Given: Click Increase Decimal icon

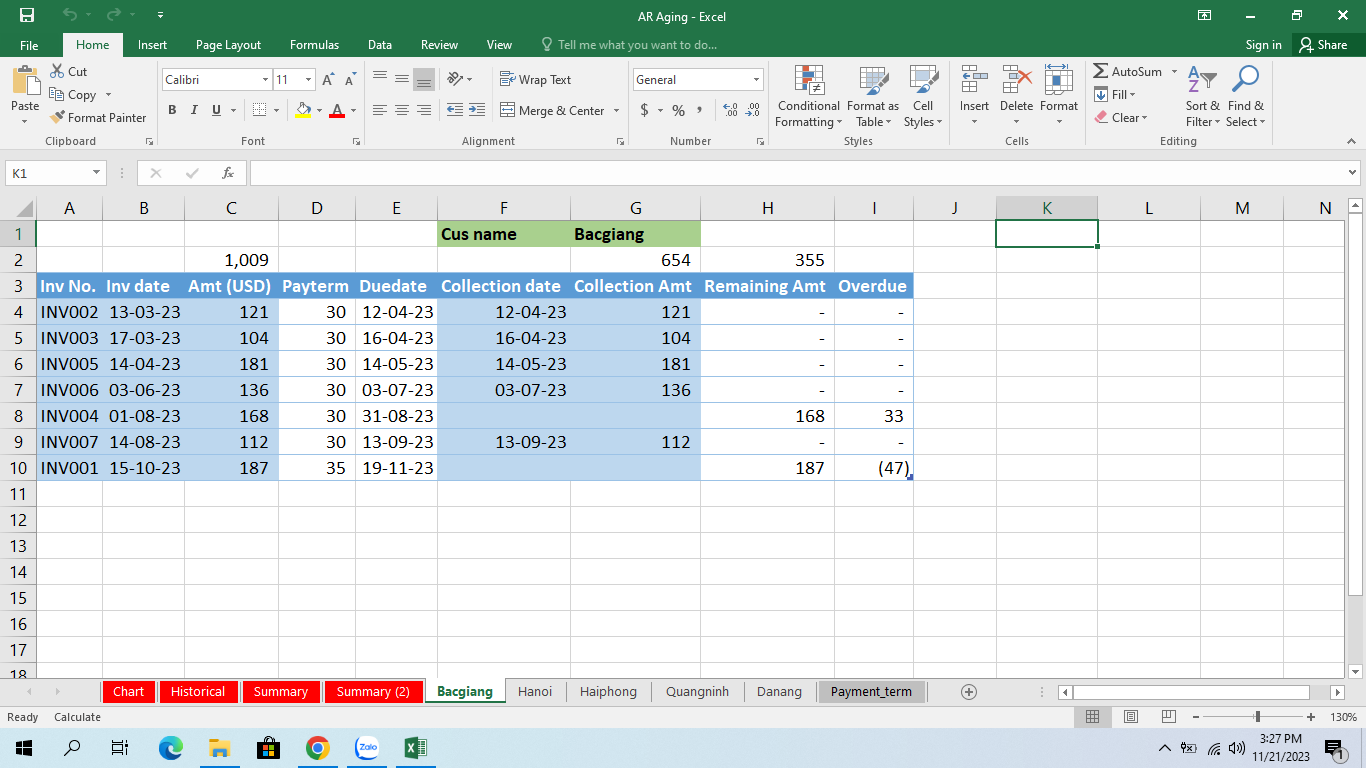Looking at the screenshot, I should click(x=729, y=111).
